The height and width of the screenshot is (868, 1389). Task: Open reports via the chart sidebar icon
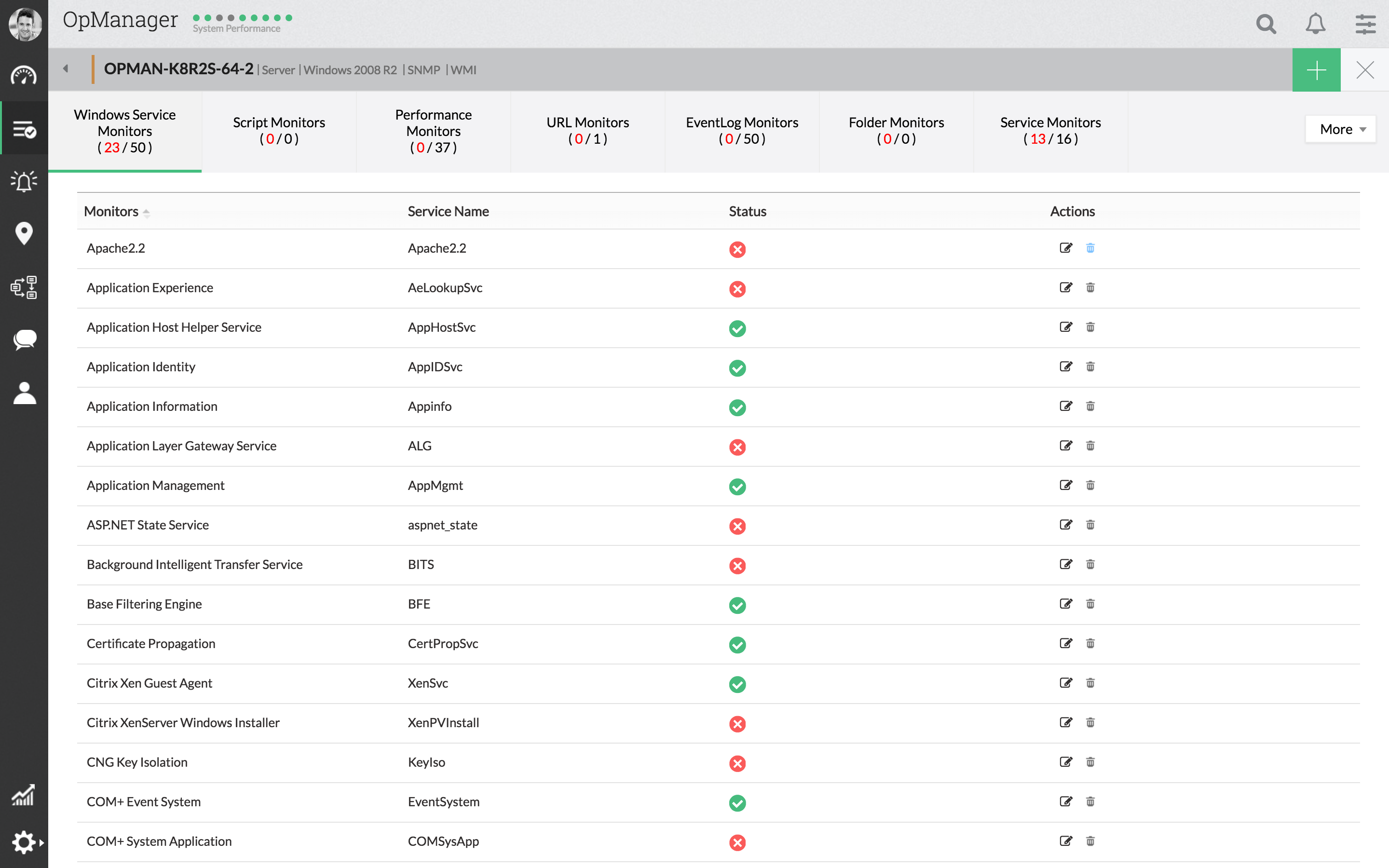[x=24, y=795]
